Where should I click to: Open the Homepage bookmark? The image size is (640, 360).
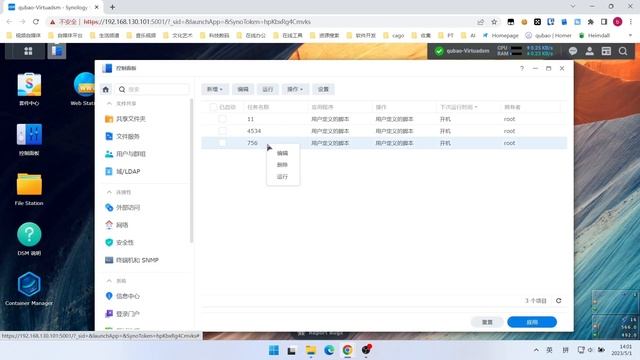click(x=501, y=36)
